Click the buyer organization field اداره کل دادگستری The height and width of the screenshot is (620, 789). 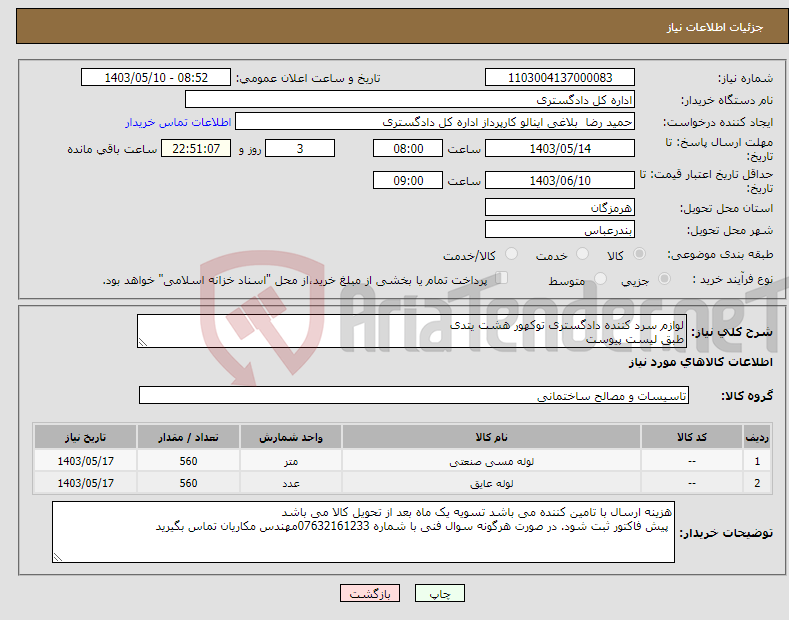[x=410, y=99]
